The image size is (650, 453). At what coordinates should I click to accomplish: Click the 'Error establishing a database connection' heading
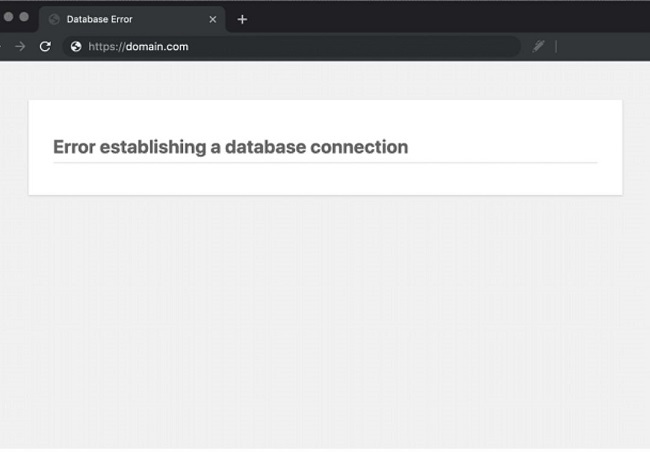coord(230,147)
